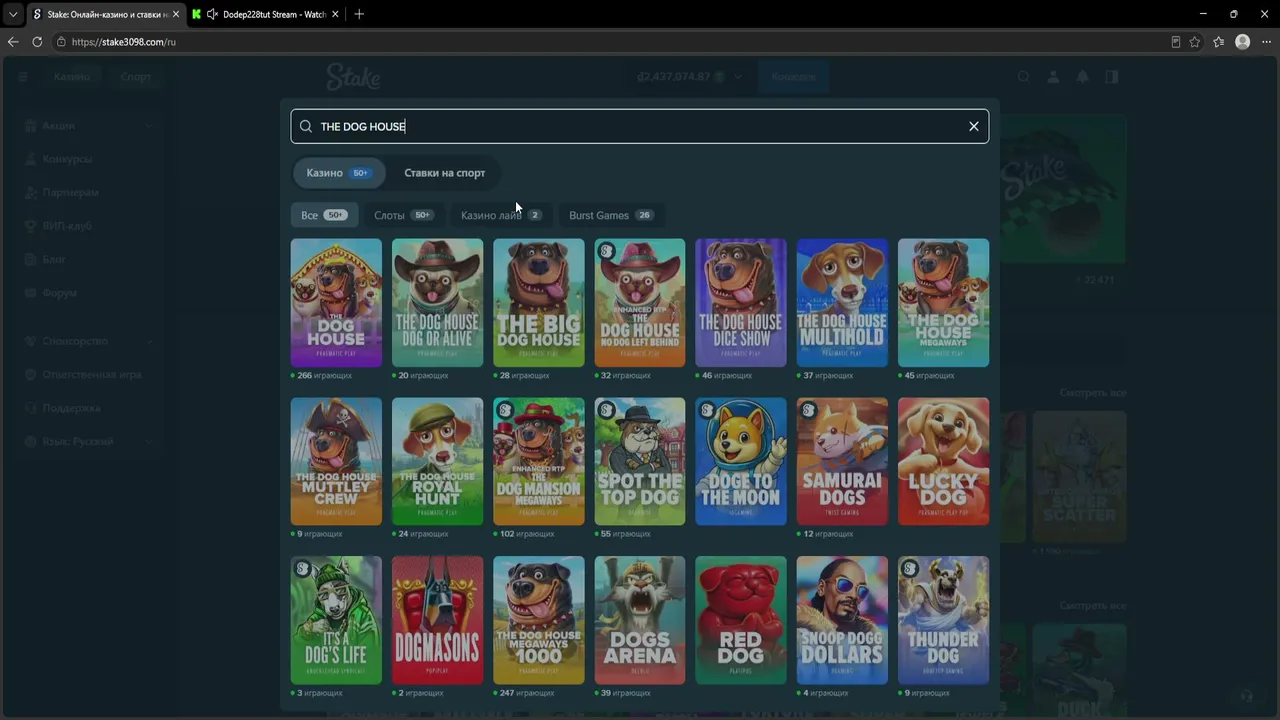Close the Stake browser tab
This screenshot has height=720, width=1280.
[175, 14]
